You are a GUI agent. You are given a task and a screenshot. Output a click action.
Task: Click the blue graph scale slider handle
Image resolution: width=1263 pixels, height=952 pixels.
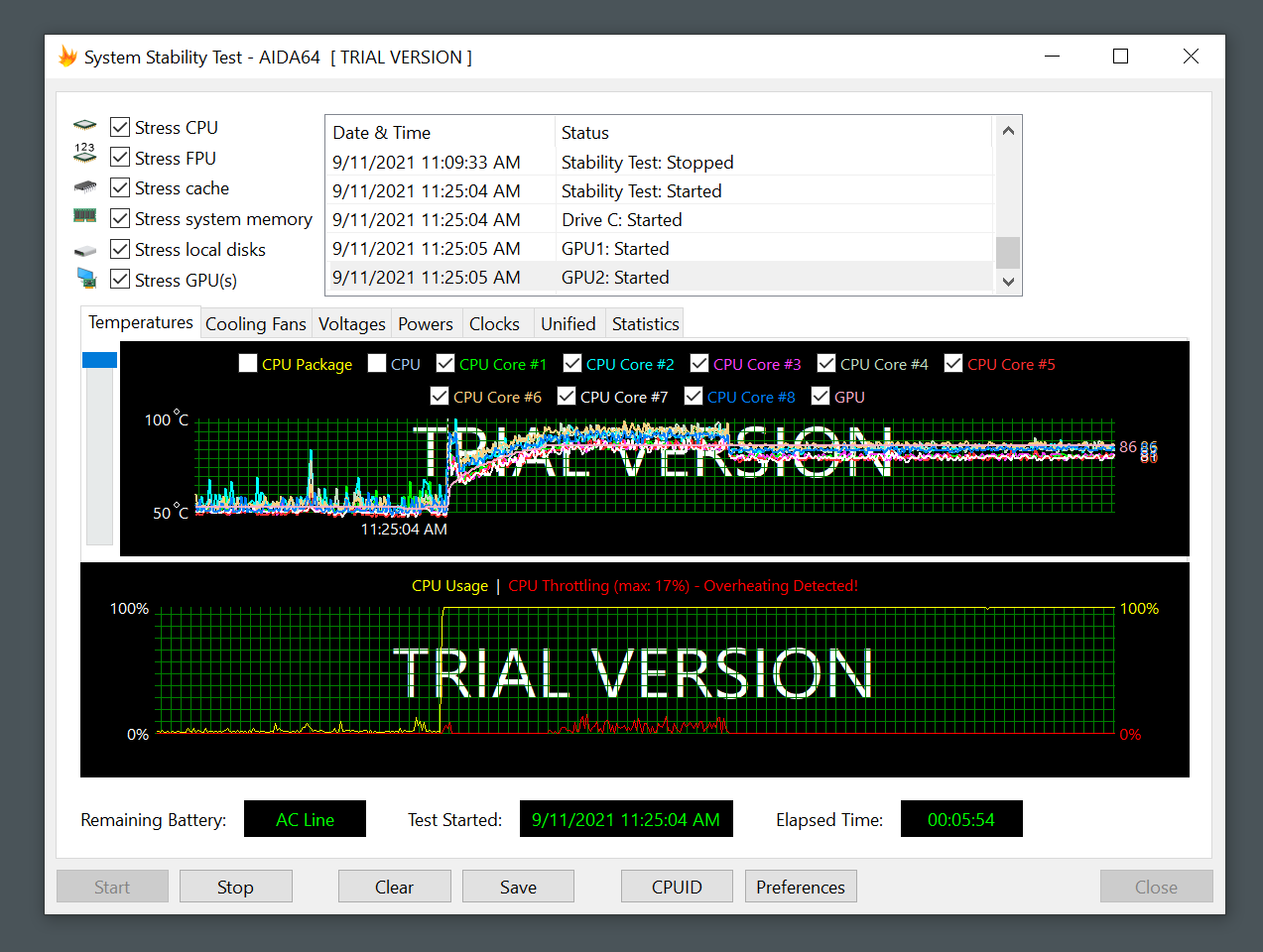[99, 359]
